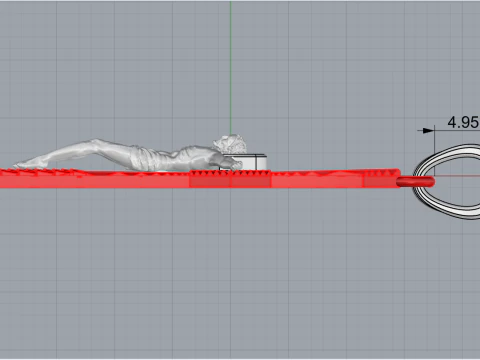Select the silver figure's head

point(231,144)
